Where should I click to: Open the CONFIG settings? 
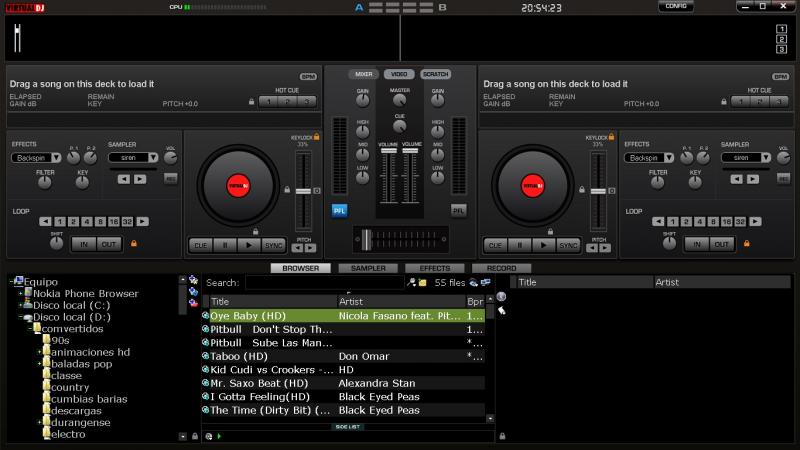(x=676, y=6)
